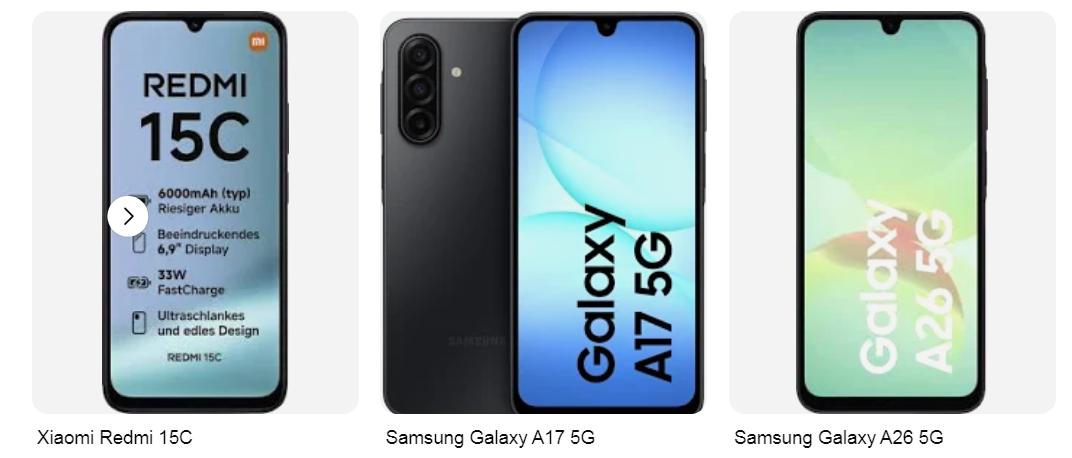Click the phone icon beside Ultraschlankes Design

point(139,323)
